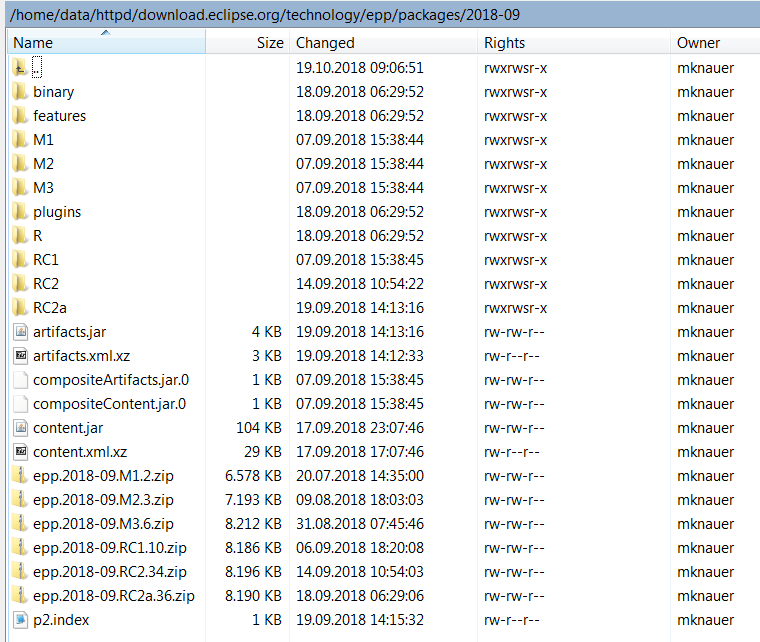Click epp.2018-09.RC2.34.zip archive icon
The height and width of the screenshot is (642, 760).
tap(20, 571)
